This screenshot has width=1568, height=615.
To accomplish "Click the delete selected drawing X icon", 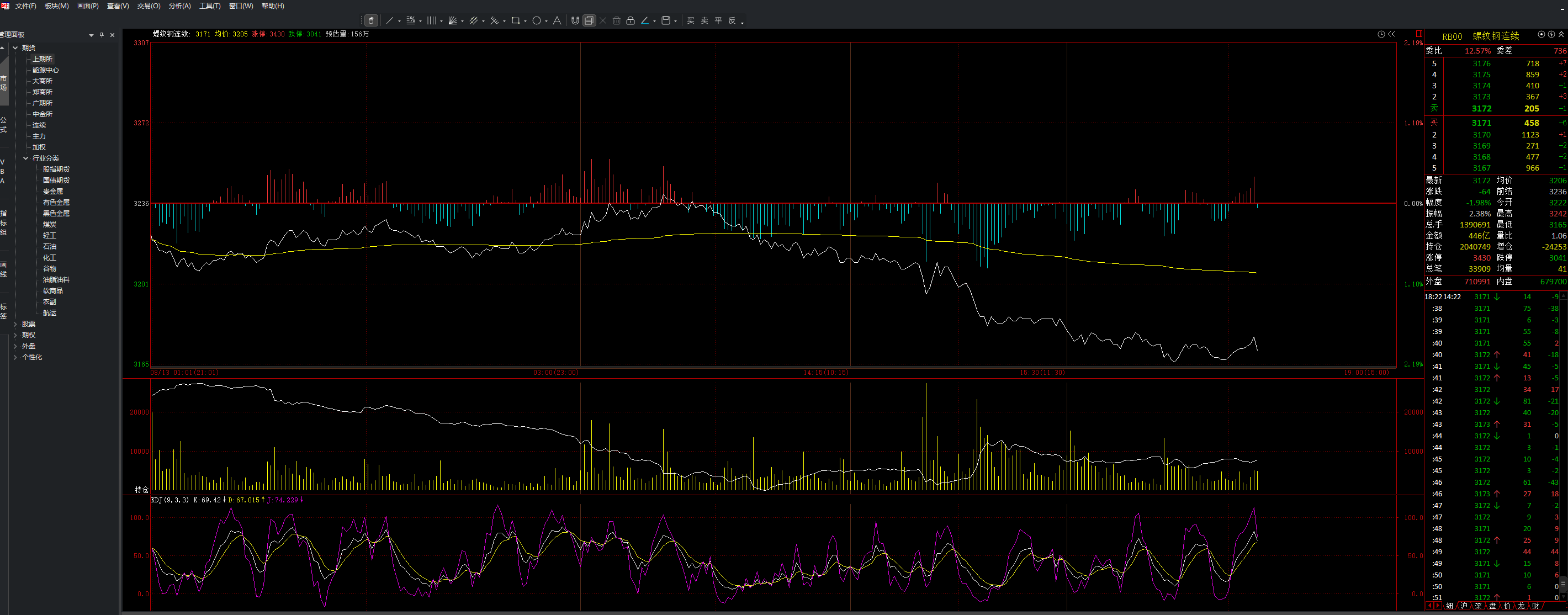I will [603, 21].
